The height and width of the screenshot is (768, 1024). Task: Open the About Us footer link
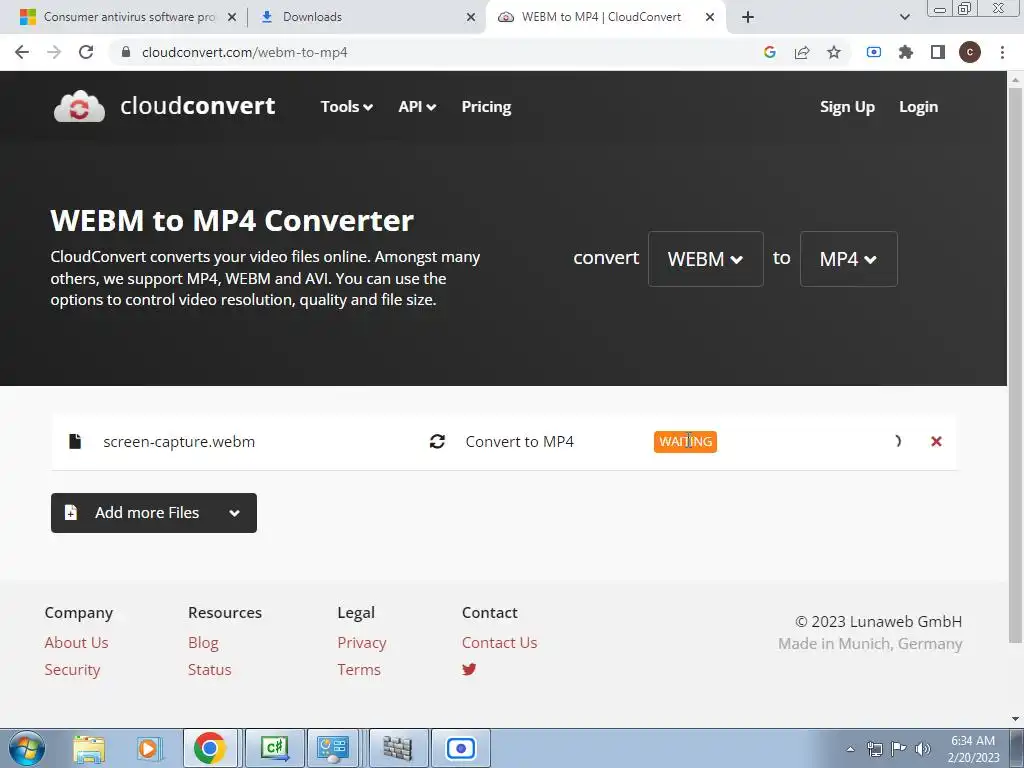coord(76,643)
